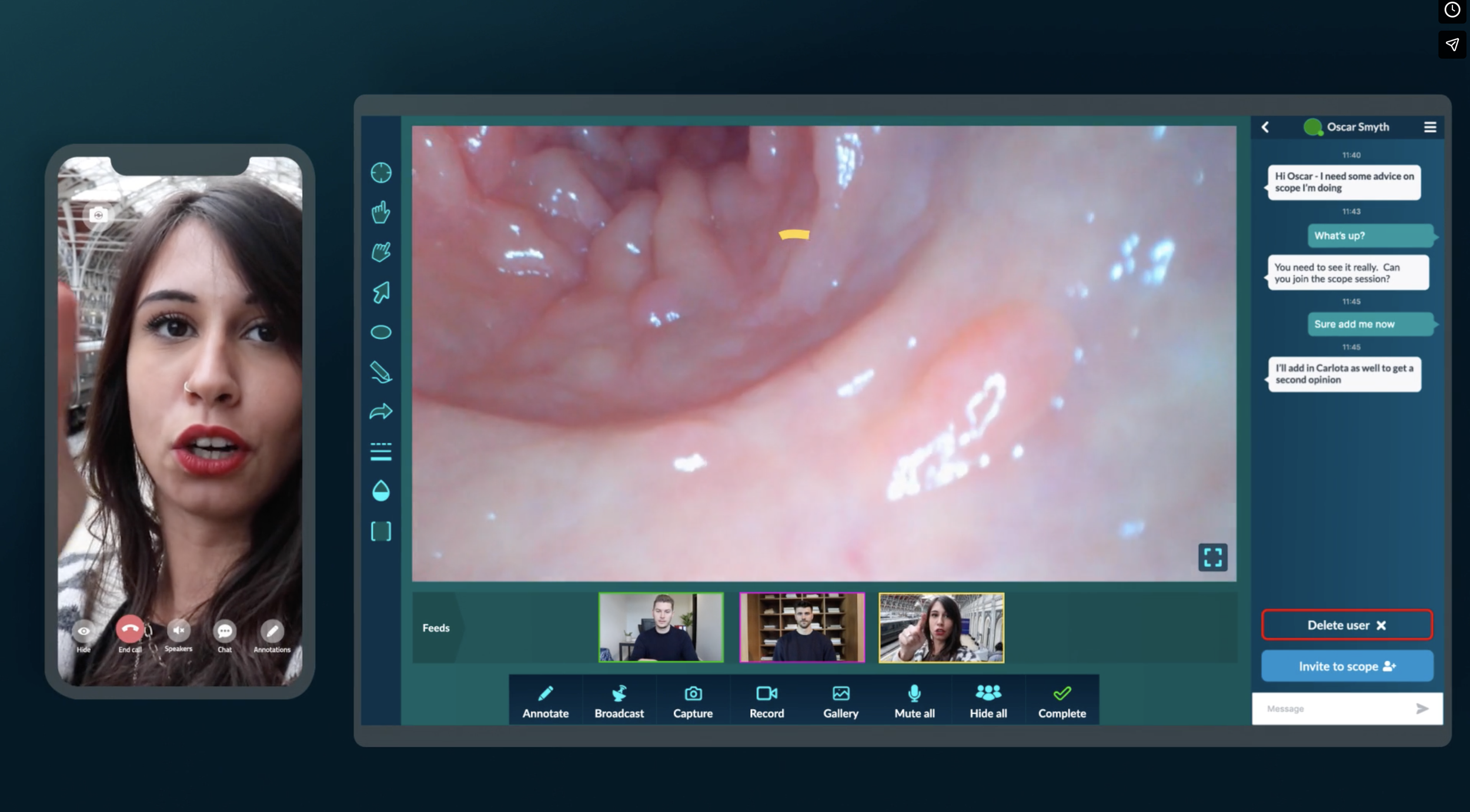Click the Invite to scope button

point(1347,666)
